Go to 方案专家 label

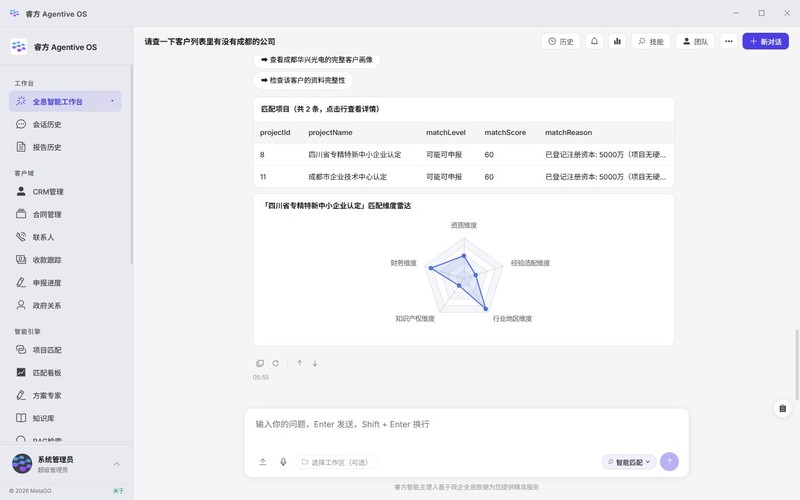(x=47, y=395)
